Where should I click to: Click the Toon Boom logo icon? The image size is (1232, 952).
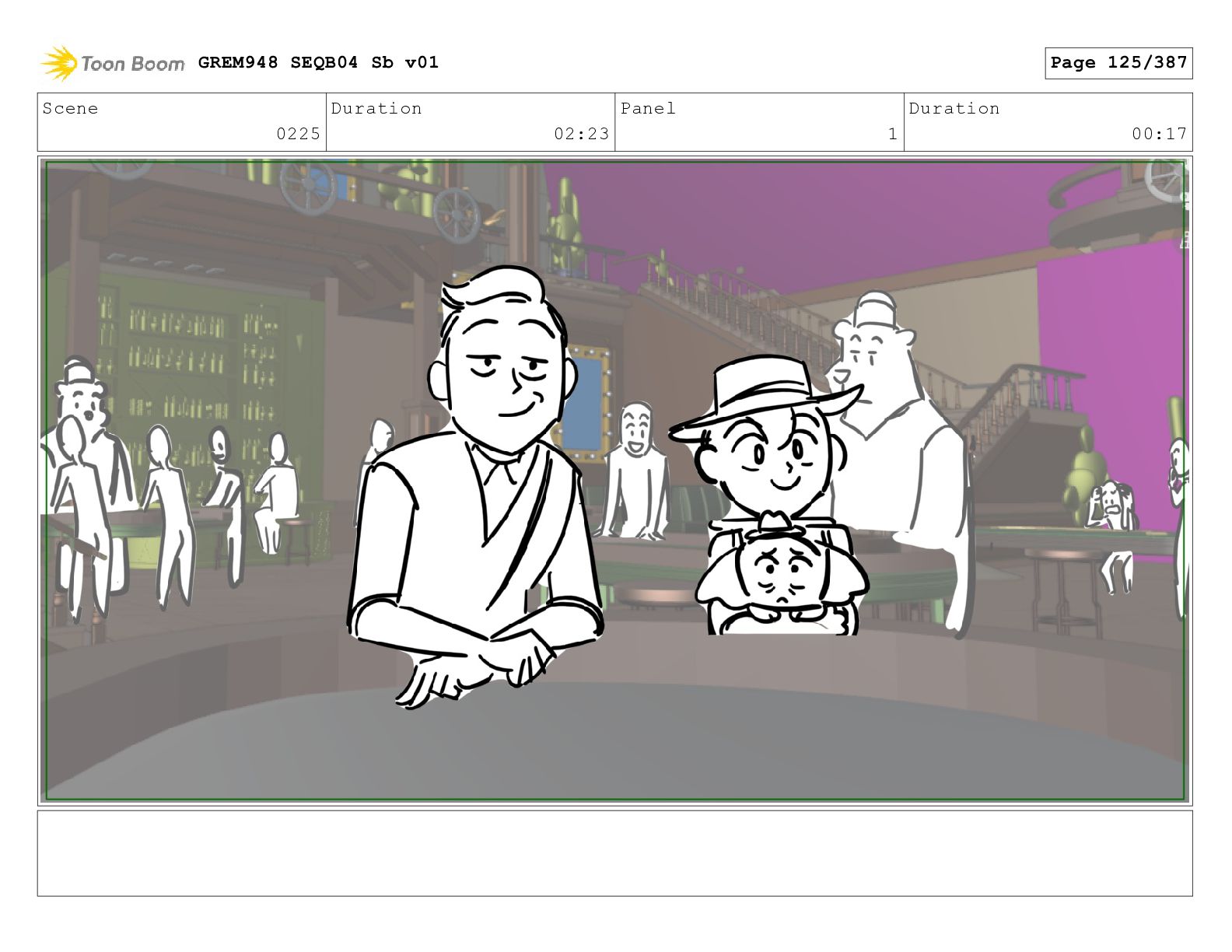coord(59,63)
